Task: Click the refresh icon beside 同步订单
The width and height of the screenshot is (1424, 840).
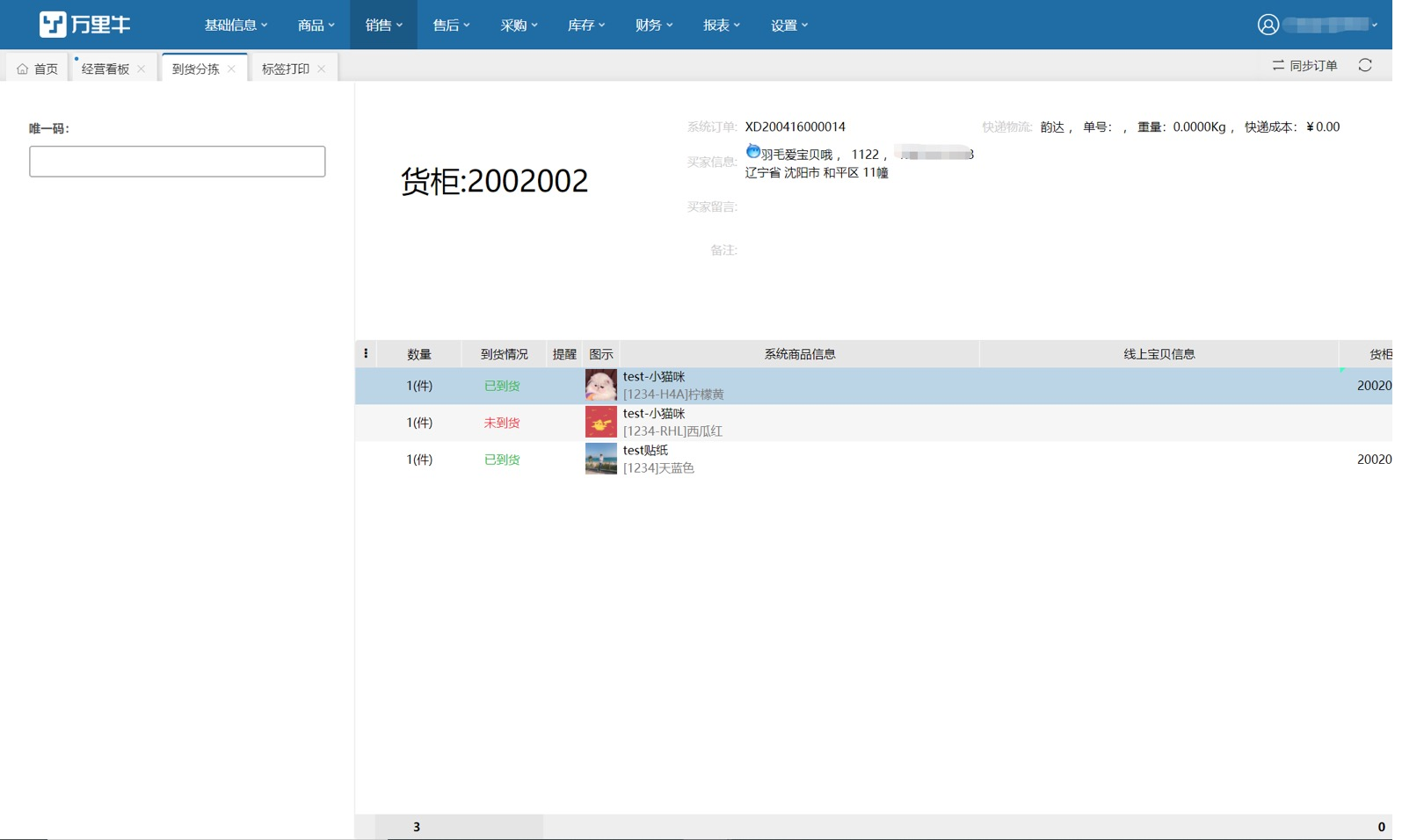Action: [1365, 65]
